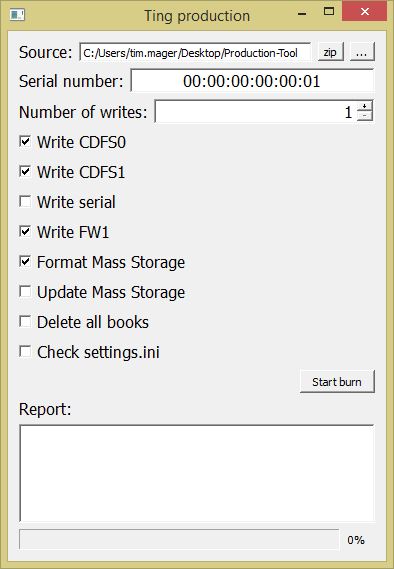Click inside the Report text area

point(197,473)
